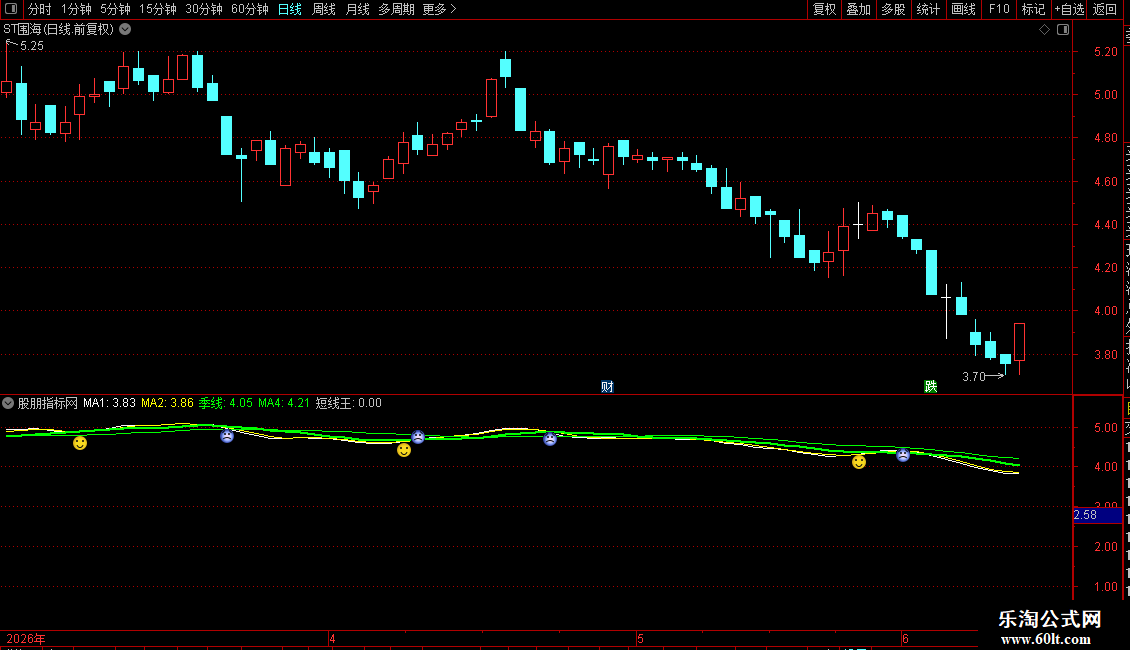This screenshot has width=1130, height=650.
Task: Switch to the 分时 chart period
Action: [40, 9]
